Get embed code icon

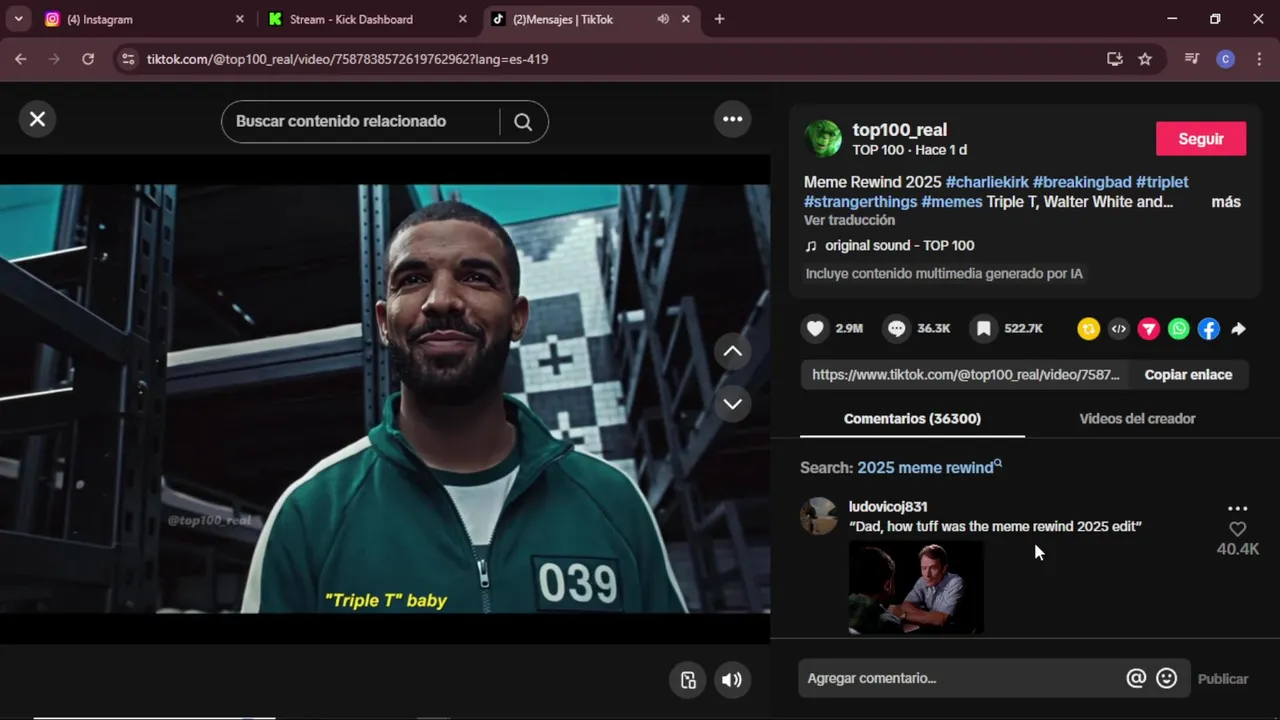point(1119,329)
